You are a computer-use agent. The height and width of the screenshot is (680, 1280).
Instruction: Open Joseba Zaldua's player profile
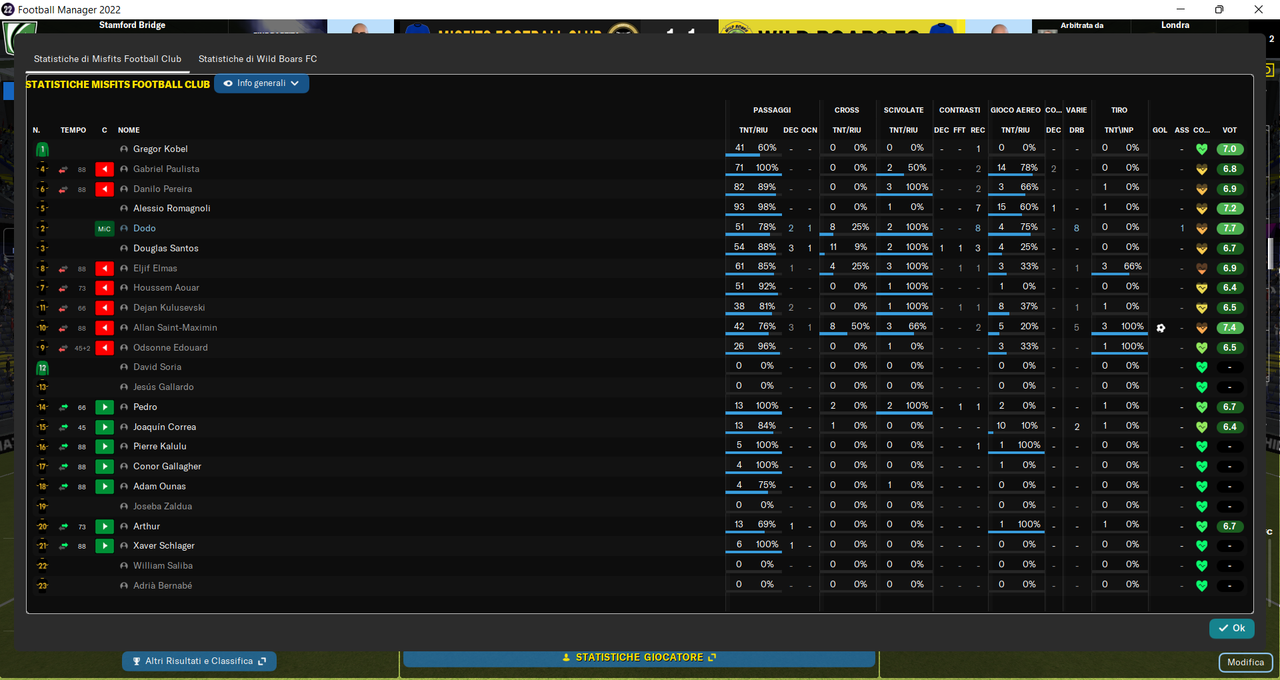[x=162, y=506]
